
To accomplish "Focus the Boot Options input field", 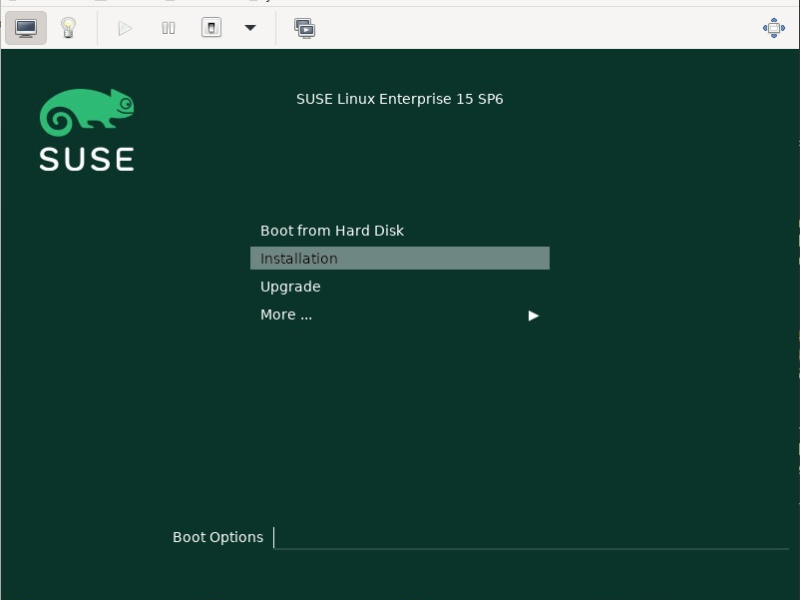I will tap(531, 538).
